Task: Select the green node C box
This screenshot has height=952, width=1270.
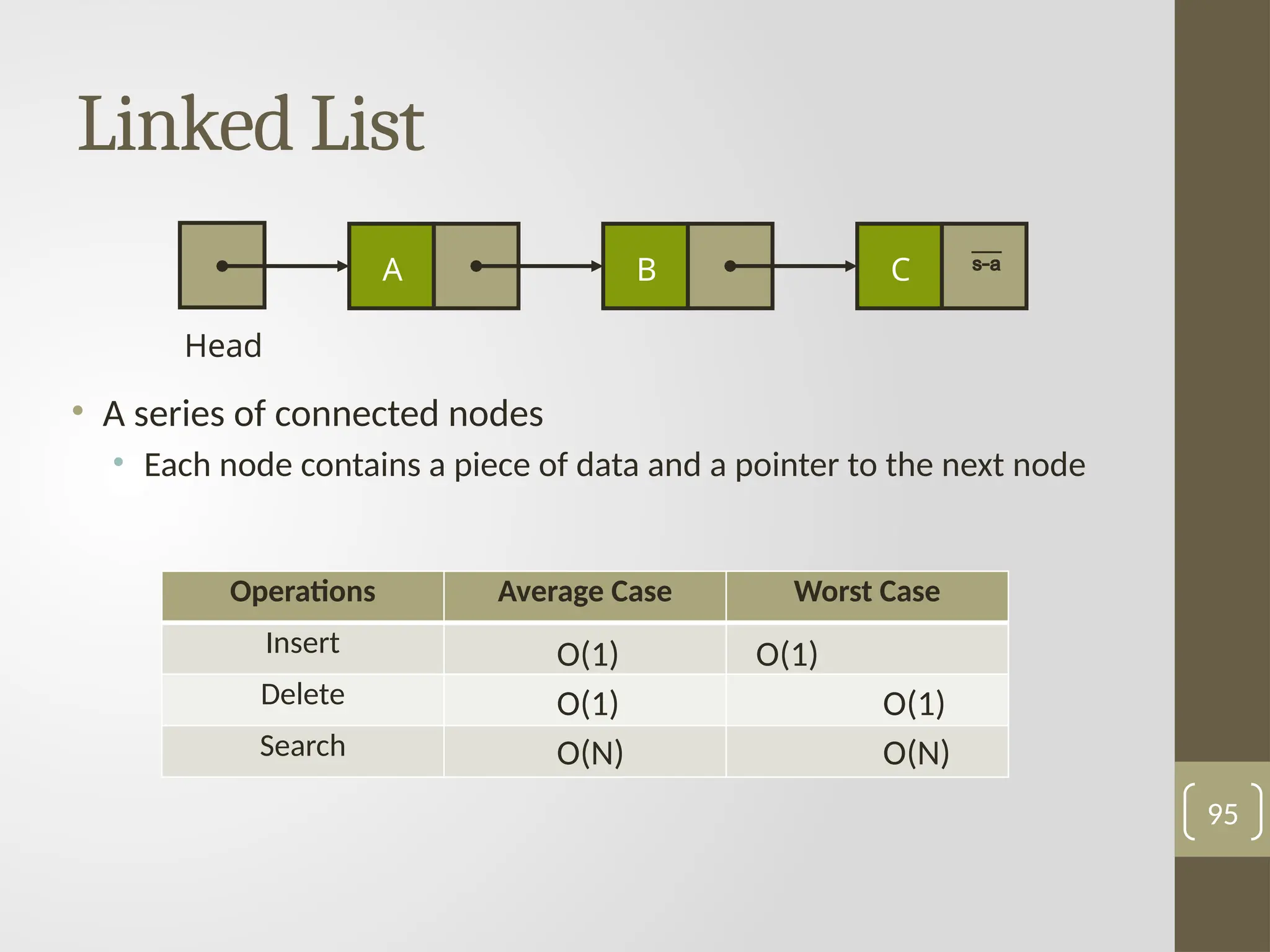Action: (x=899, y=267)
